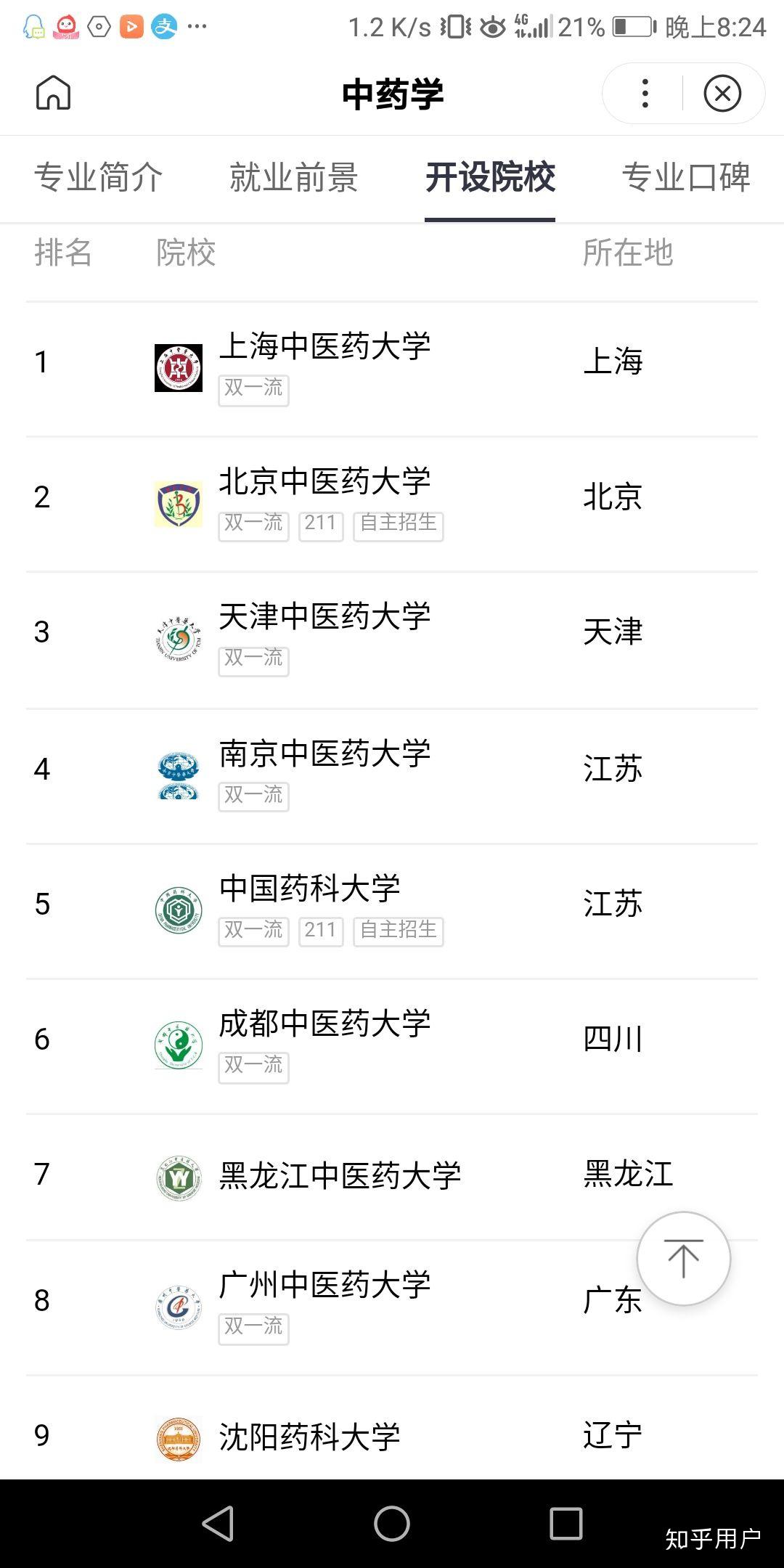Open the three-dot more options menu

[x=645, y=93]
